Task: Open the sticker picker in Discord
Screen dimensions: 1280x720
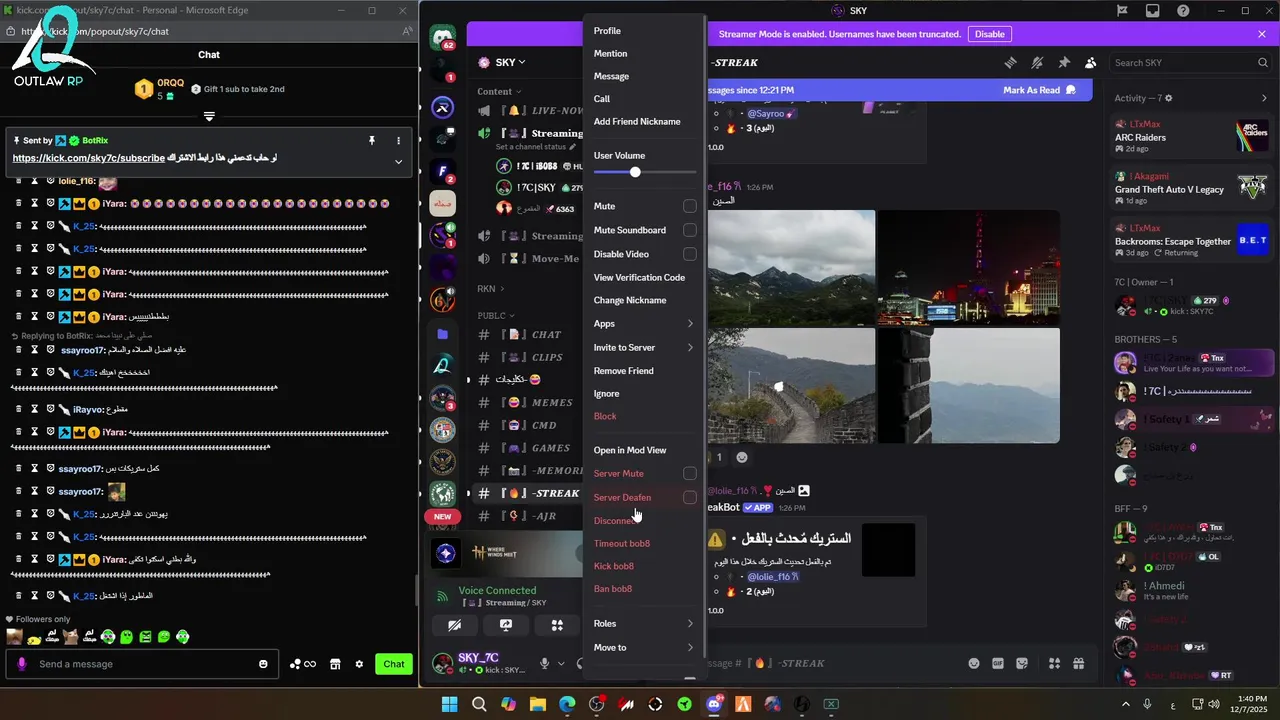Action: [1022, 663]
